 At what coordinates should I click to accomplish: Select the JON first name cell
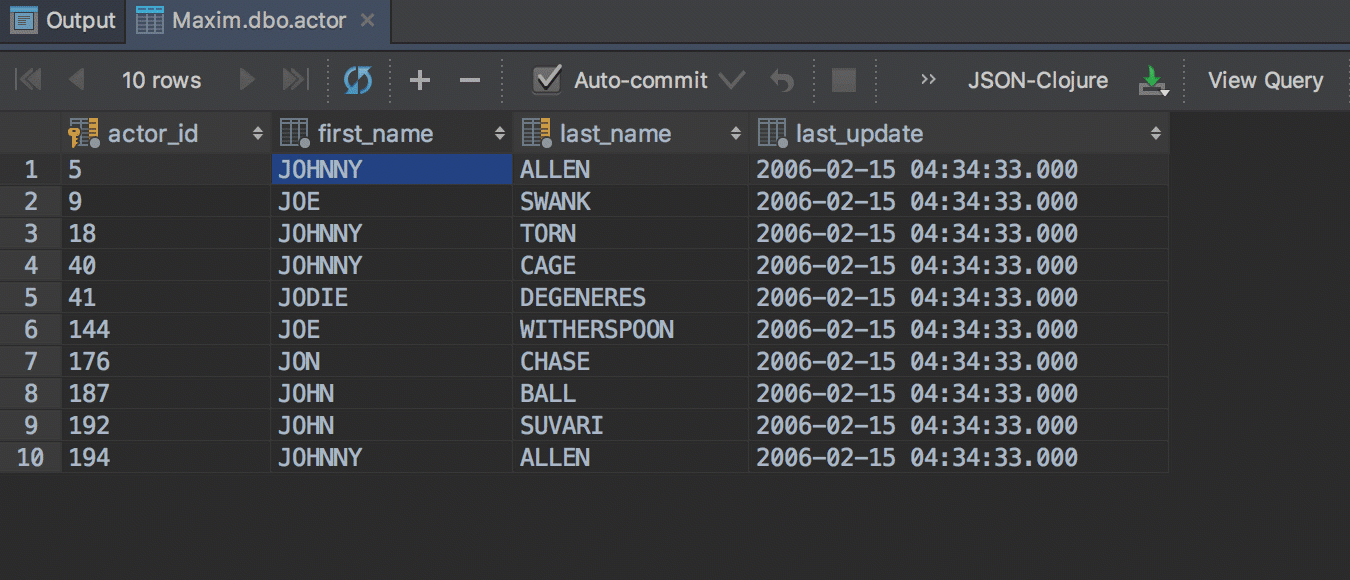point(392,361)
